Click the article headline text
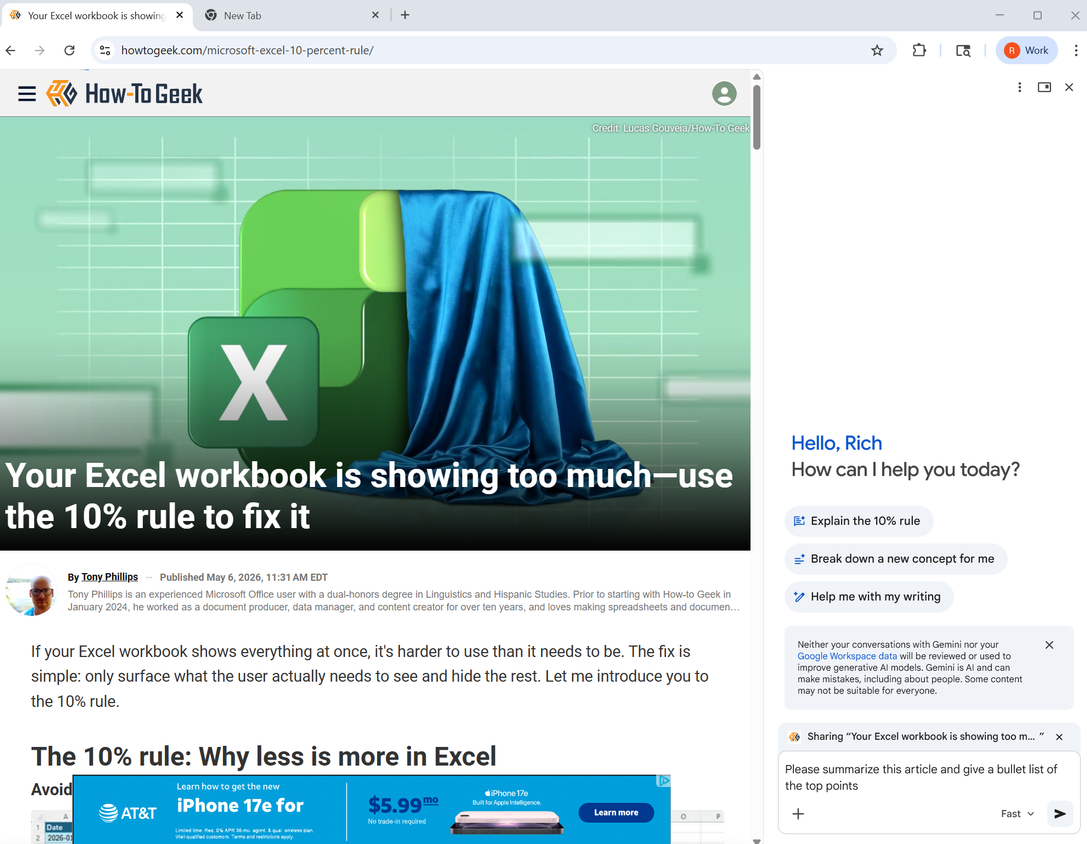 point(368,496)
